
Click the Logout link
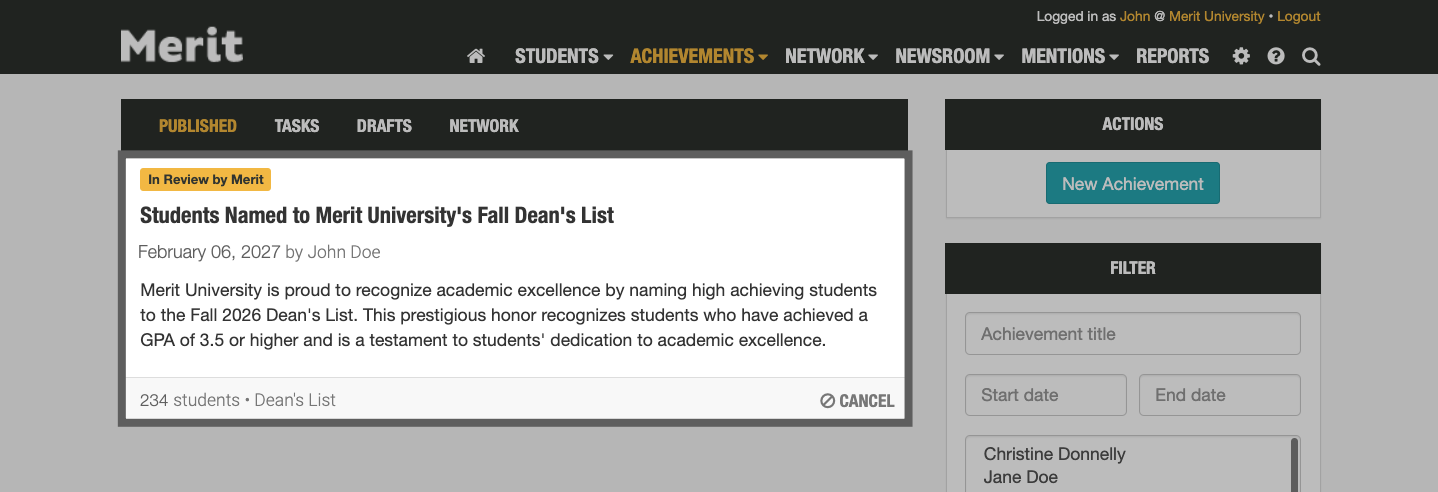pyautogui.click(x=1298, y=17)
